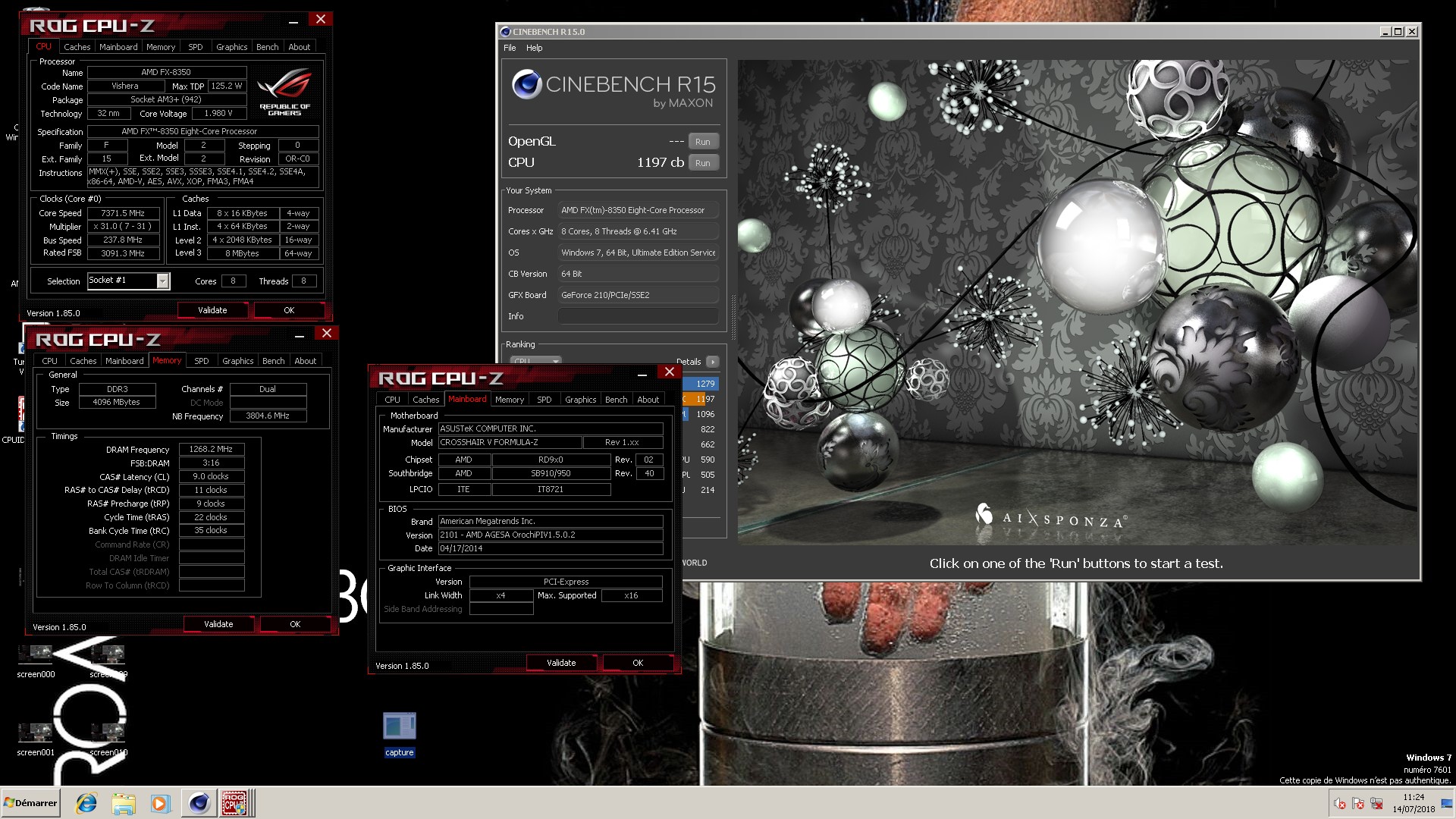The image size is (1456, 819).
Task: Open Bench tab in Mainboard CPU-Z window
Action: [617, 400]
